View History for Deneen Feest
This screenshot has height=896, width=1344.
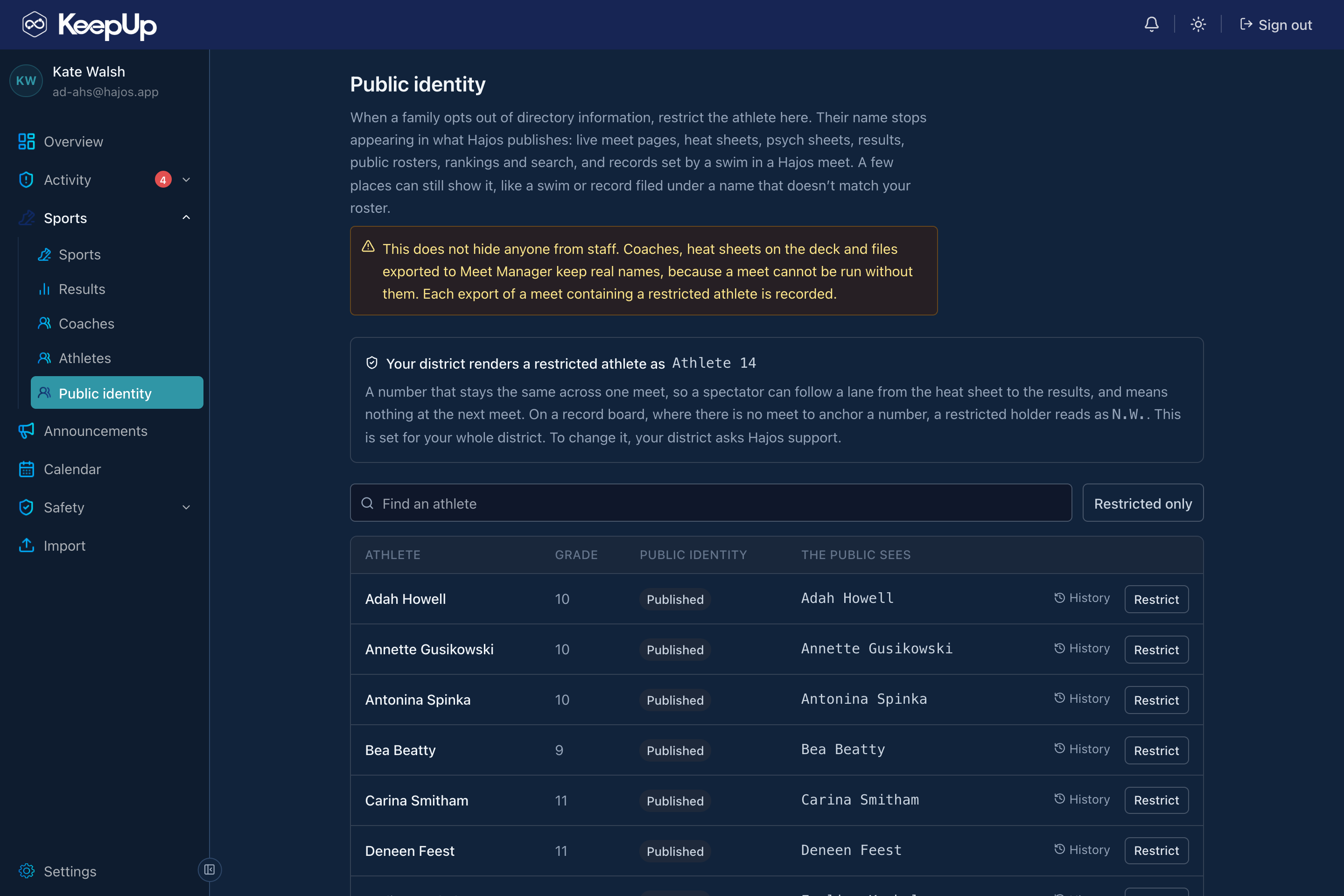click(x=1082, y=849)
